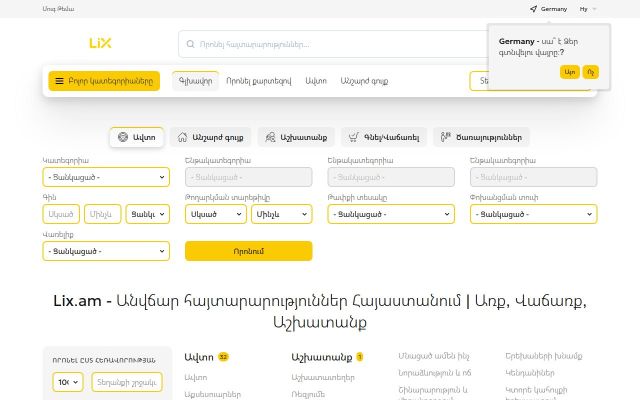Open the Կենդանիներ link
This screenshot has width=640, height=400.
(x=530, y=373)
